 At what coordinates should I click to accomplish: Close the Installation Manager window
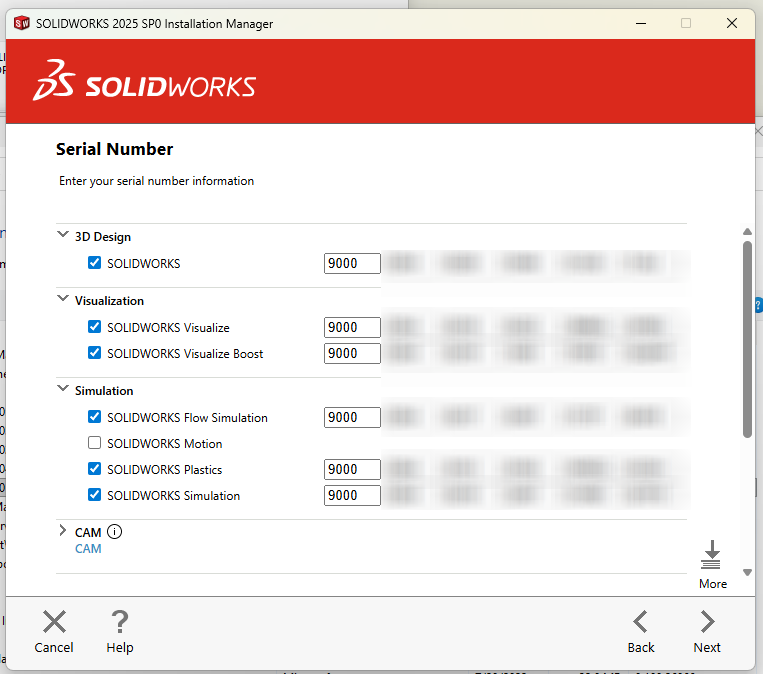[x=731, y=23]
